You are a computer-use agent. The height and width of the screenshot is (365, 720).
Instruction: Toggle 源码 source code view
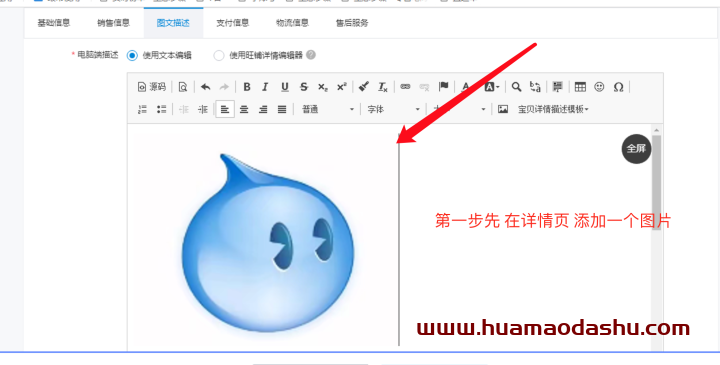click(x=152, y=87)
